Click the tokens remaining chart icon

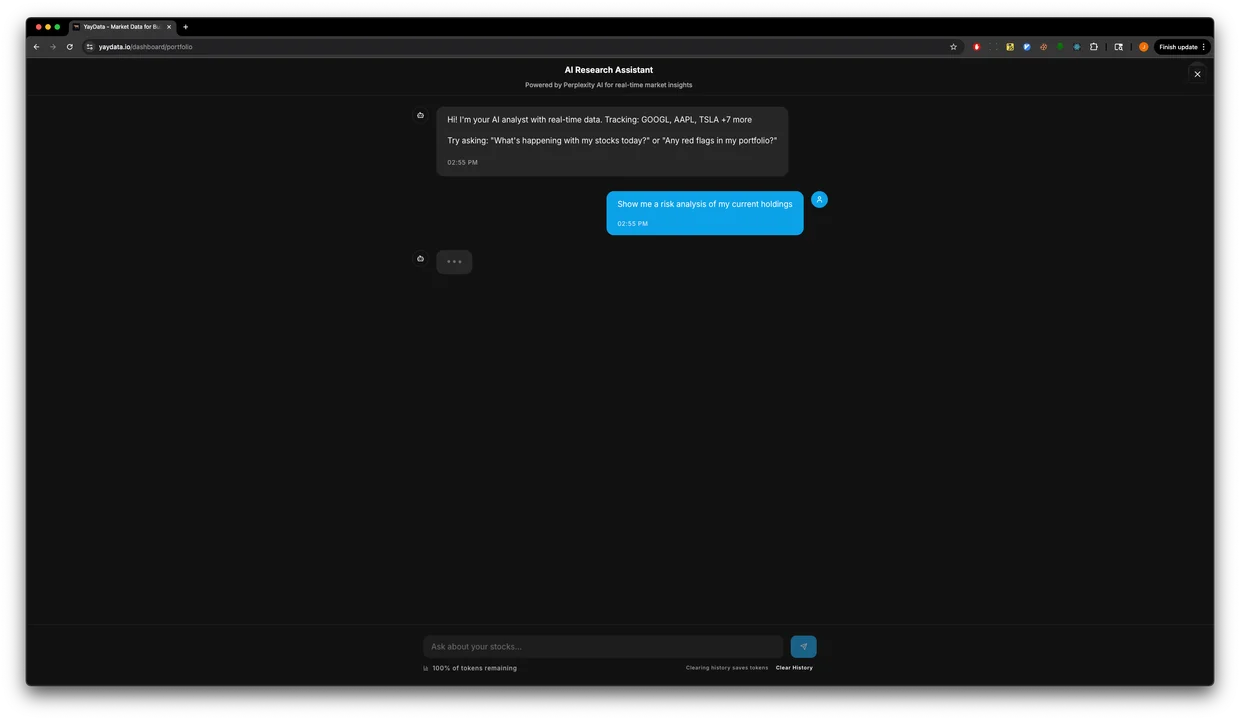425,668
